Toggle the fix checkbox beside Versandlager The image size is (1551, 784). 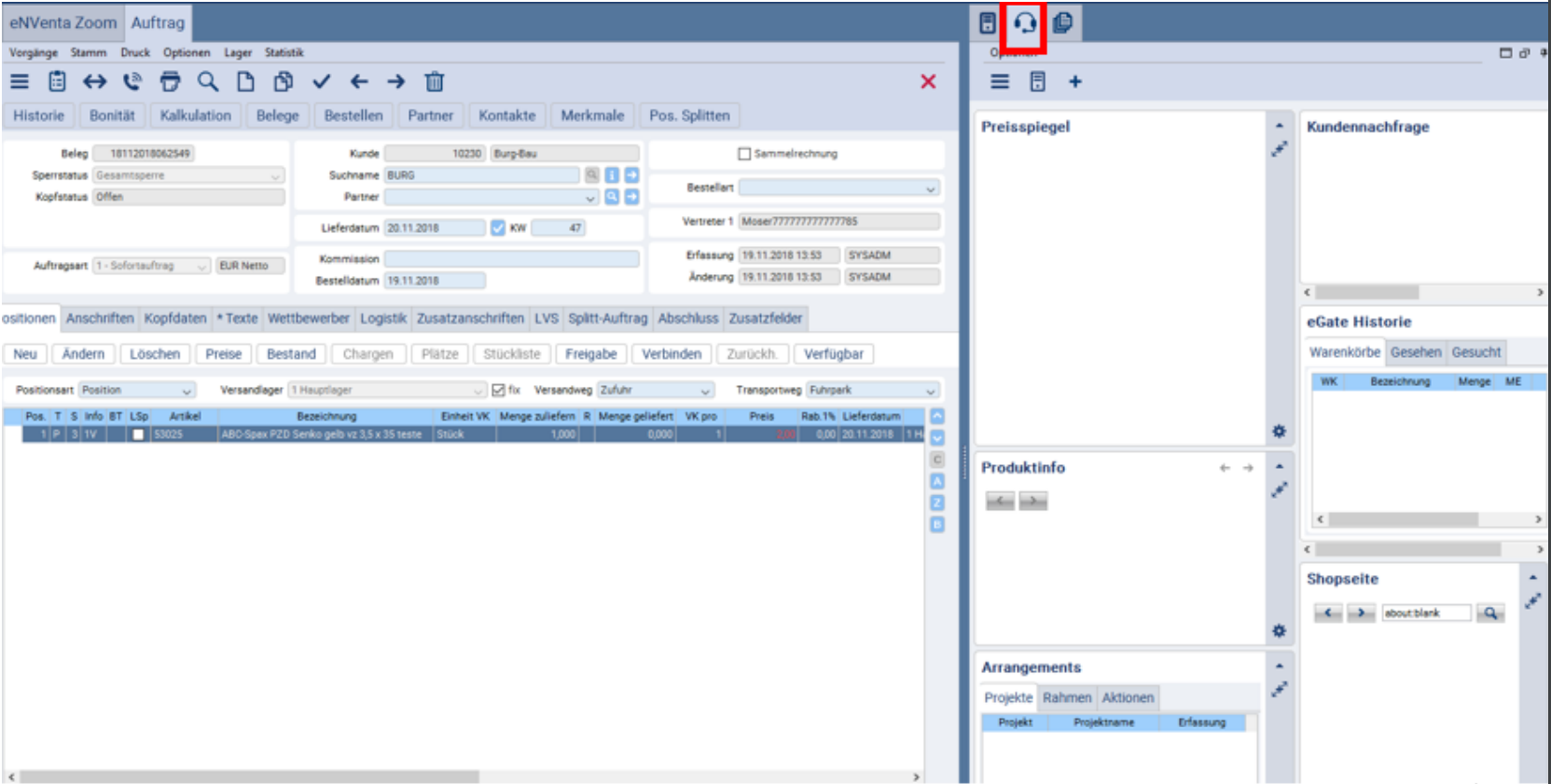coord(498,390)
